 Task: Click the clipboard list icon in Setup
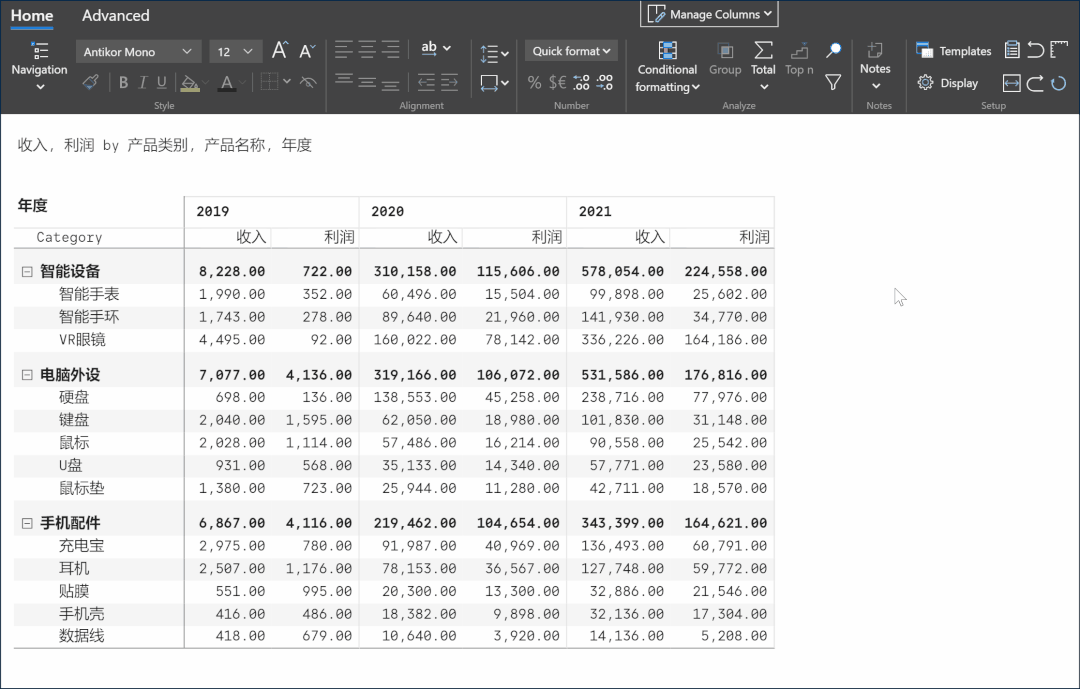[1012, 50]
